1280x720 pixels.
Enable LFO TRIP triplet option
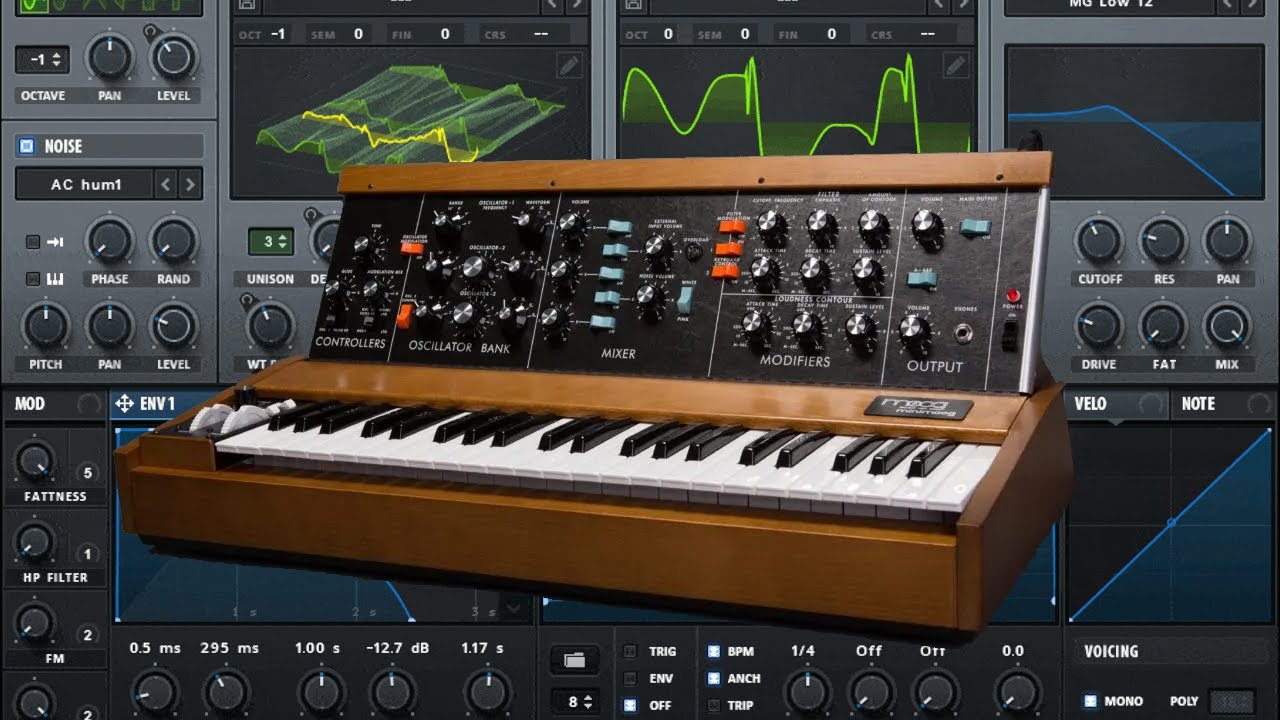713,705
